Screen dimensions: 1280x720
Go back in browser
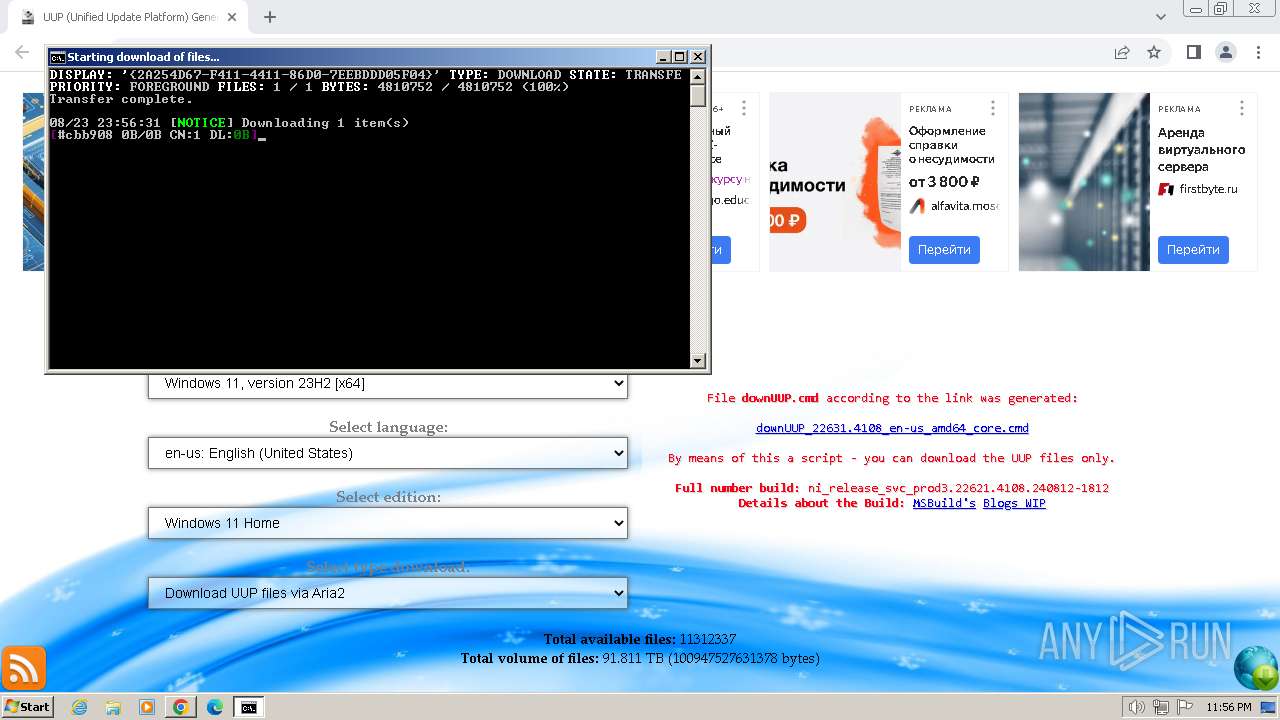[x=22, y=52]
